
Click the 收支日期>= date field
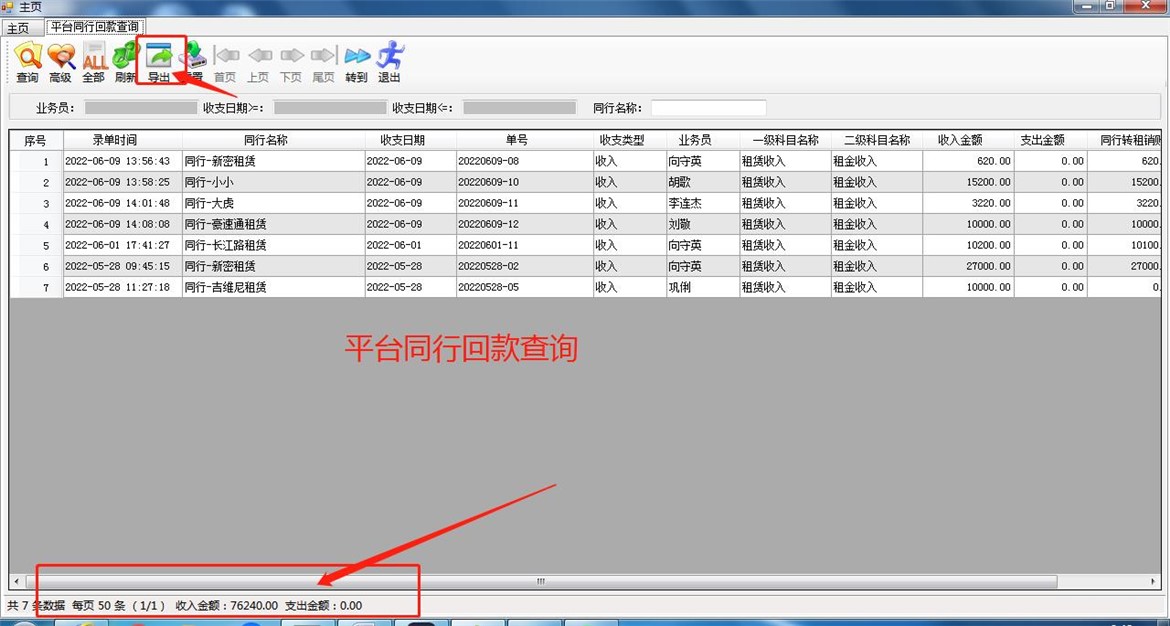pyautogui.click(x=331, y=107)
